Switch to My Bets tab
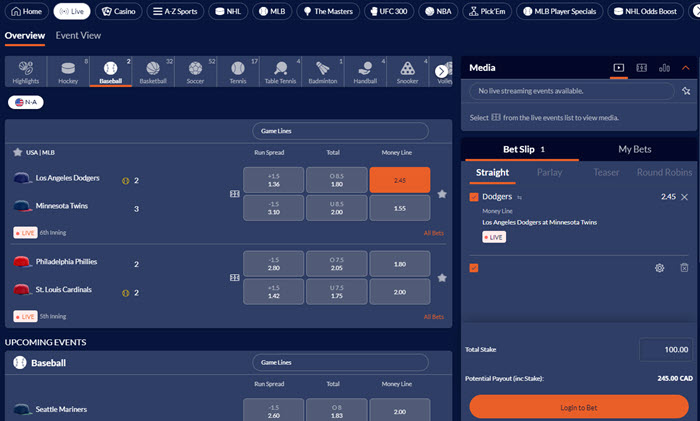 pyautogui.click(x=635, y=150)
